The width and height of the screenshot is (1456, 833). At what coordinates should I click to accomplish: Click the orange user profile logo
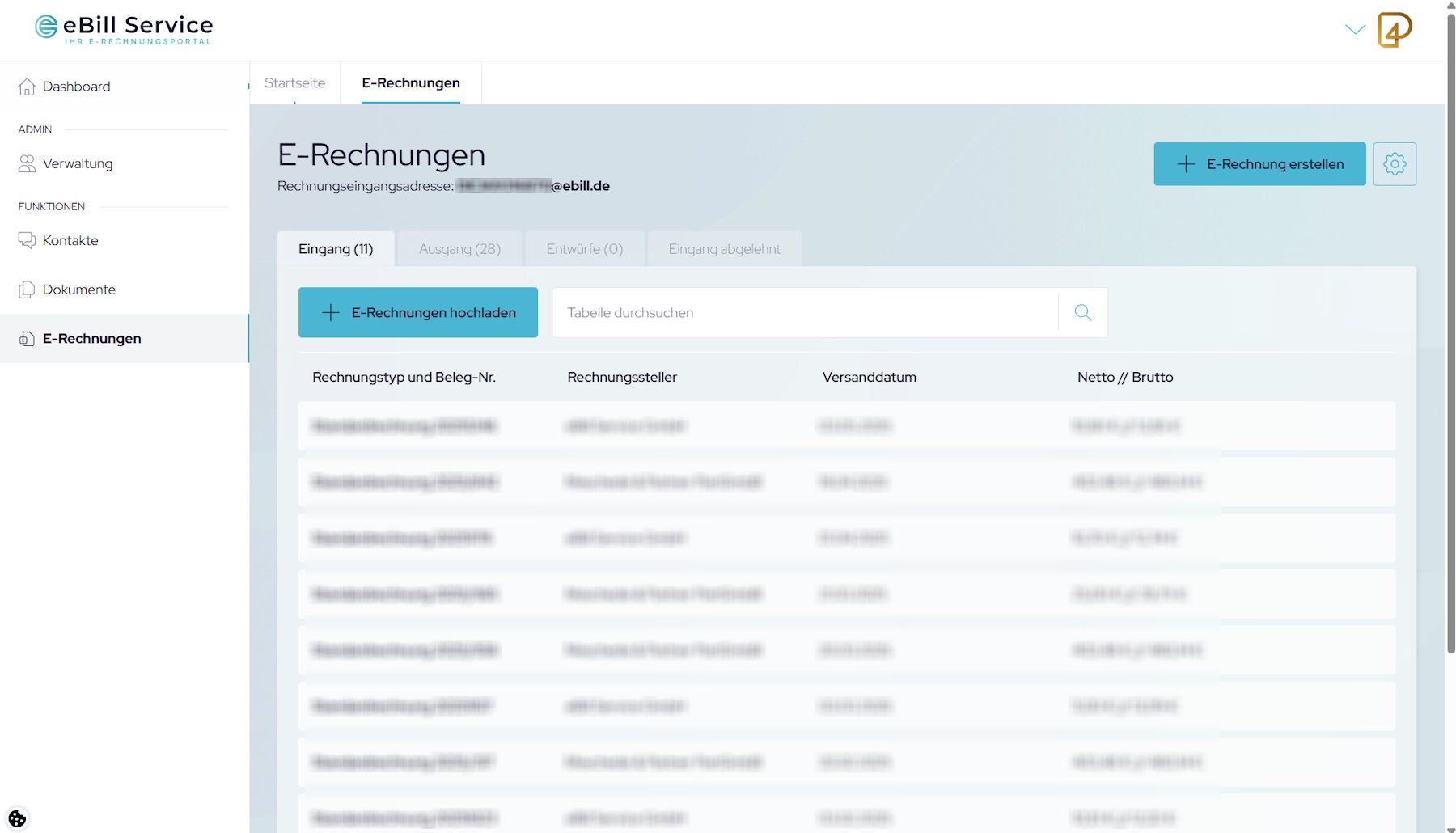(x=1395, y=30)
